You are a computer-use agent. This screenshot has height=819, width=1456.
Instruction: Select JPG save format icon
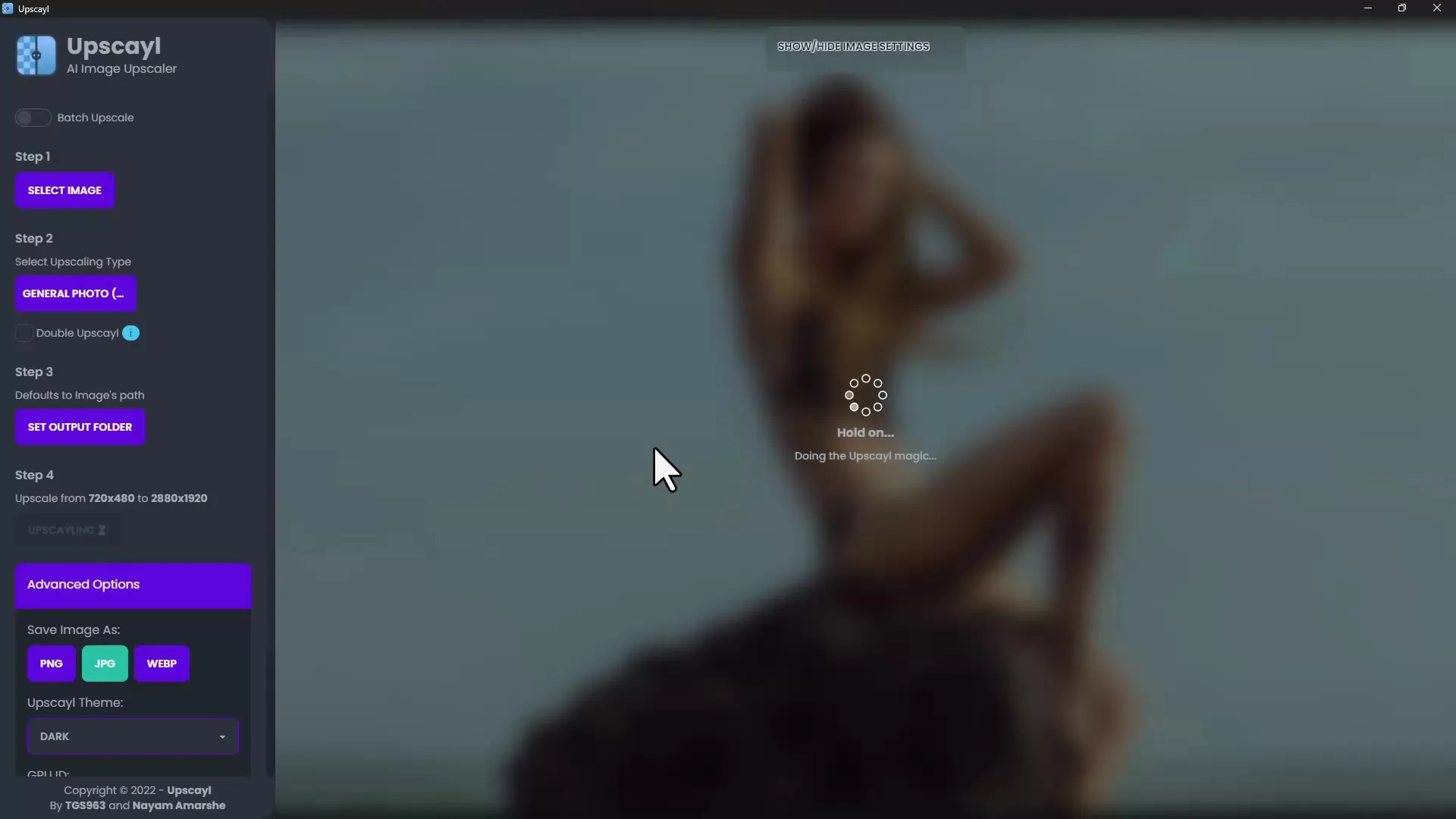coord(104,663)
